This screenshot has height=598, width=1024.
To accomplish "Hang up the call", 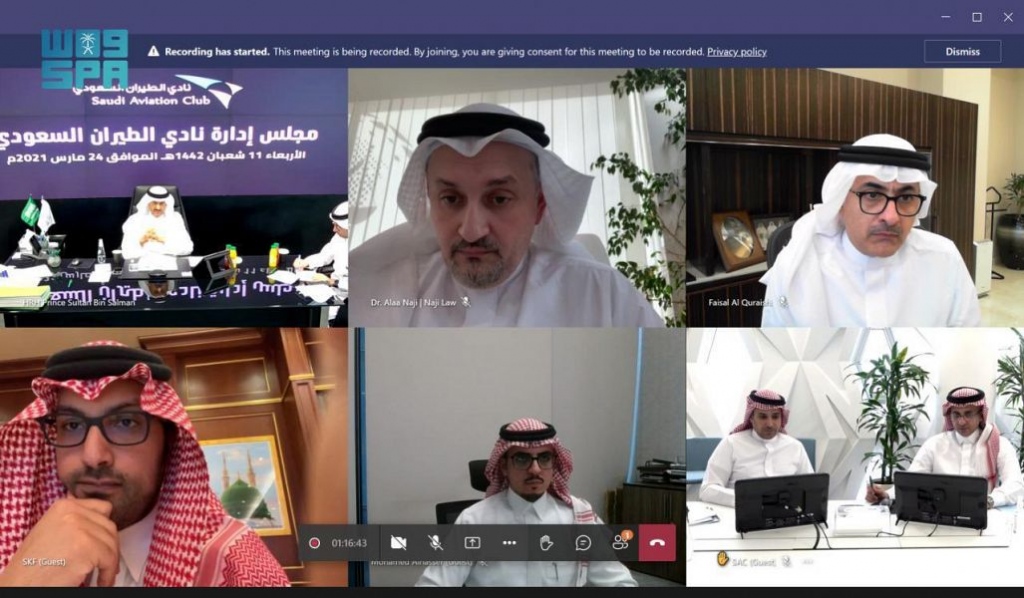I will tap(657, 543).
